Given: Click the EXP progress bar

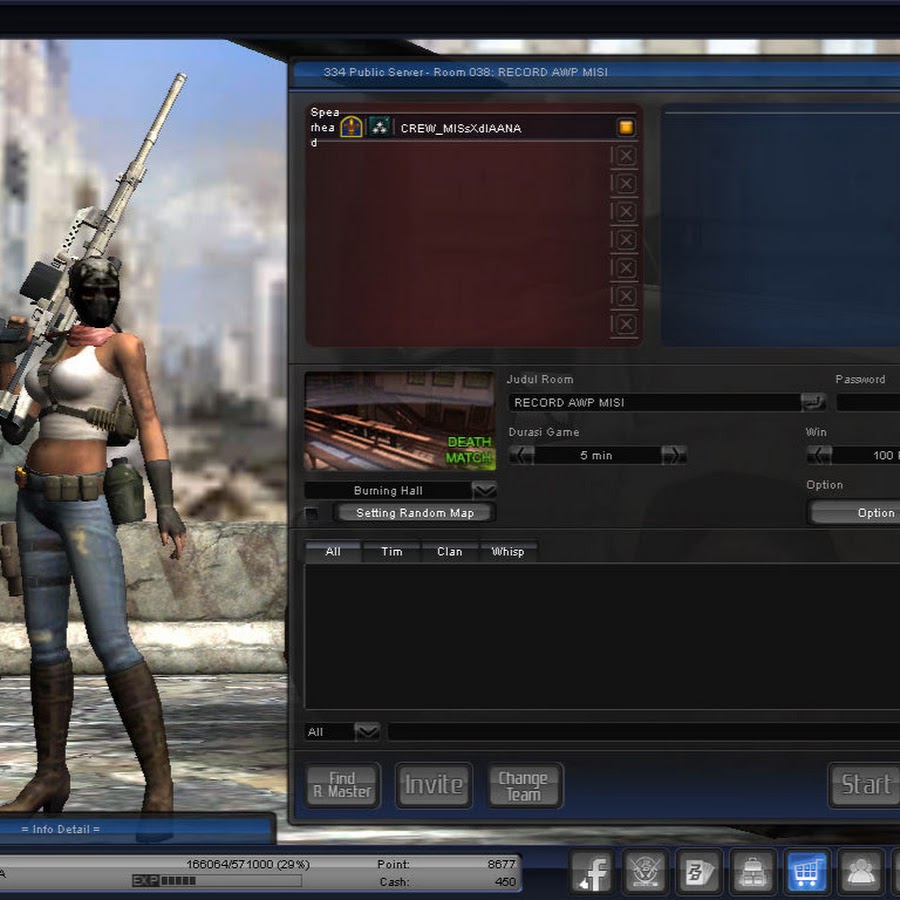Looking at the screenshot, I should coord(217,880).
